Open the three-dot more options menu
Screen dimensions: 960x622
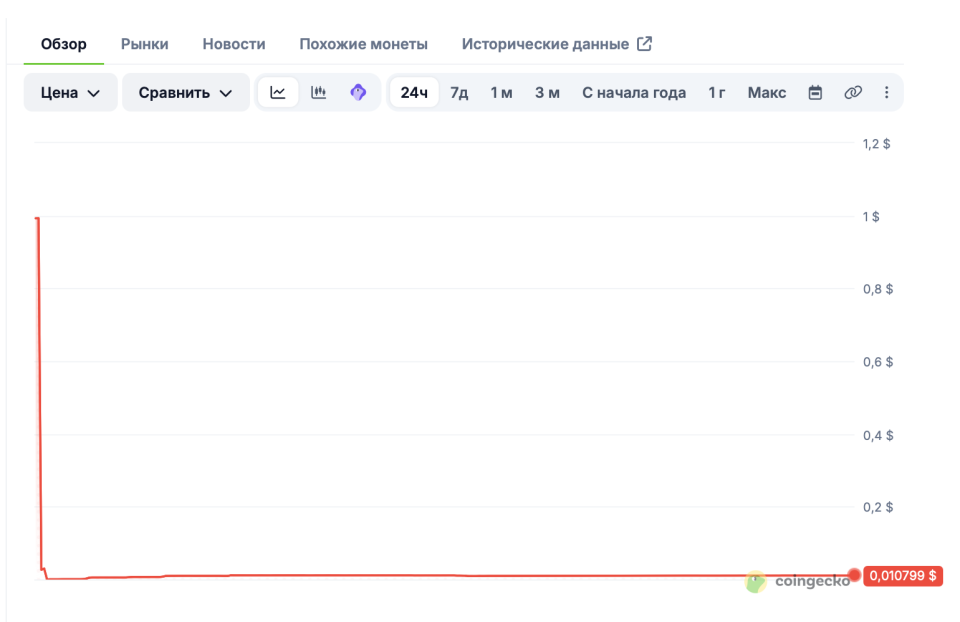point(887,92)
